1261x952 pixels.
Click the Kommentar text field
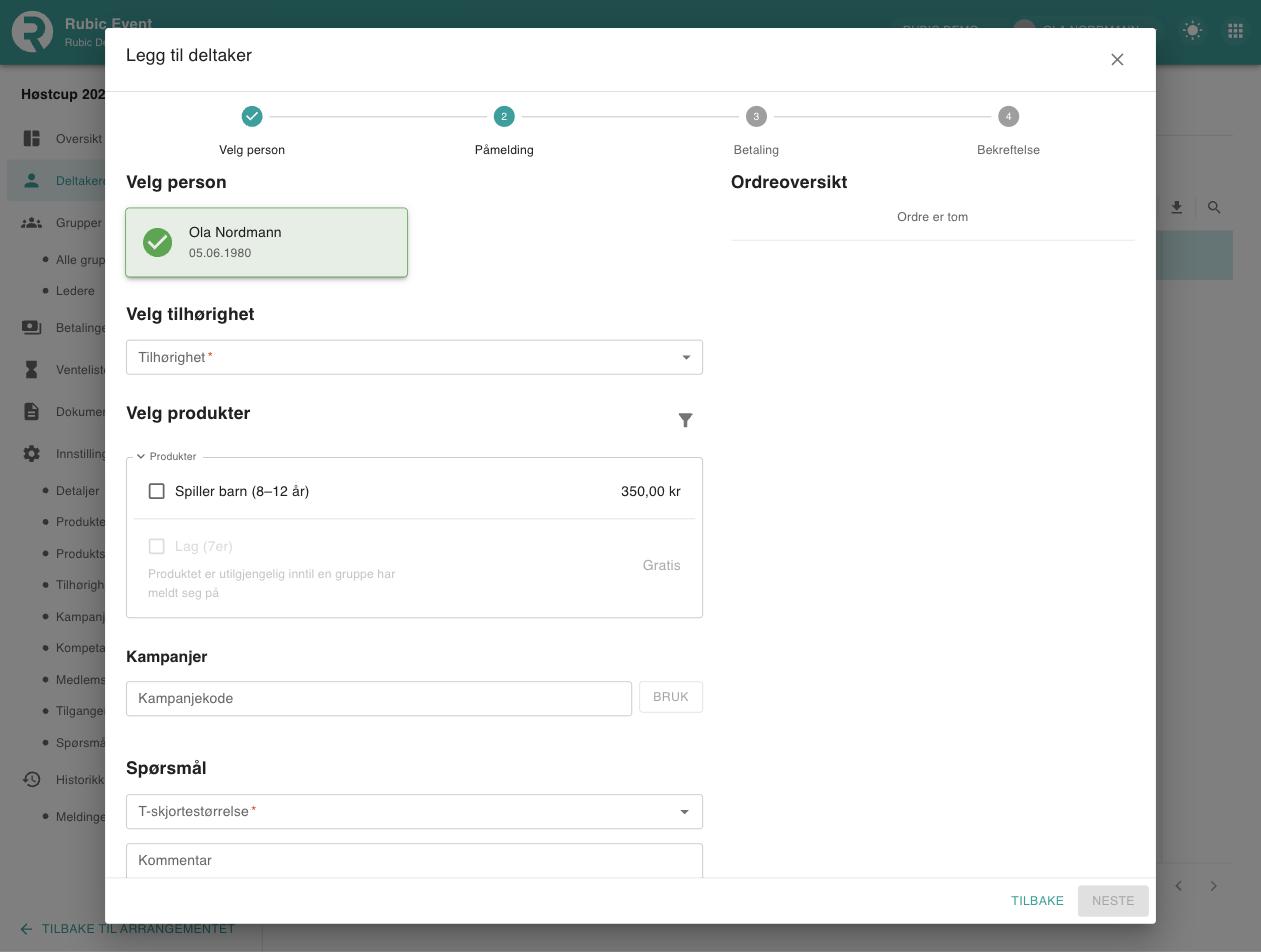(414, 861)
